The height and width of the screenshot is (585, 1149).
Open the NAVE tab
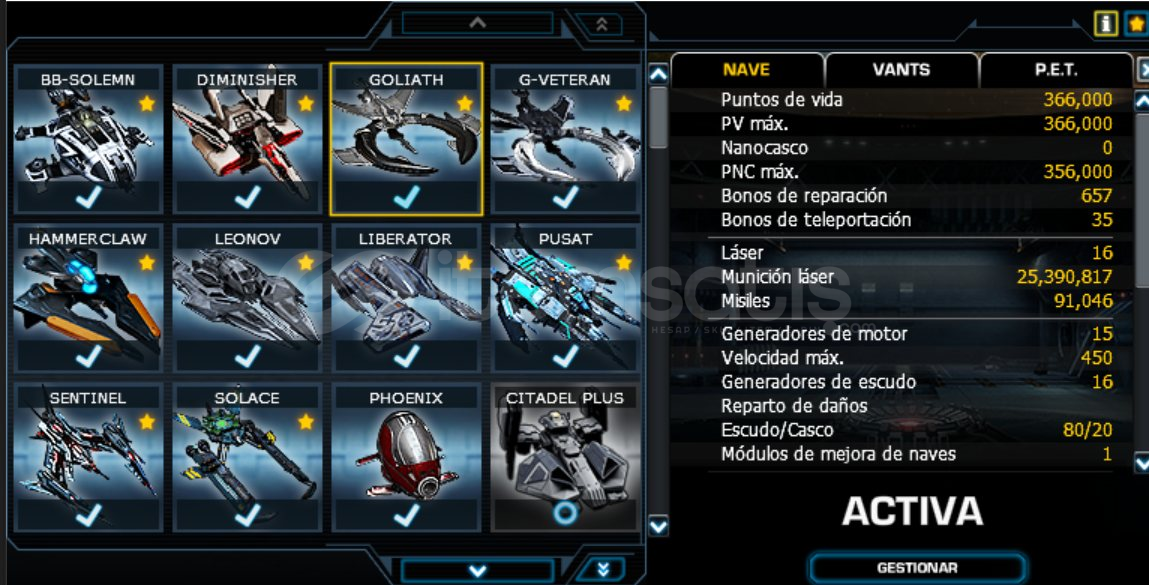coord(746,70)
